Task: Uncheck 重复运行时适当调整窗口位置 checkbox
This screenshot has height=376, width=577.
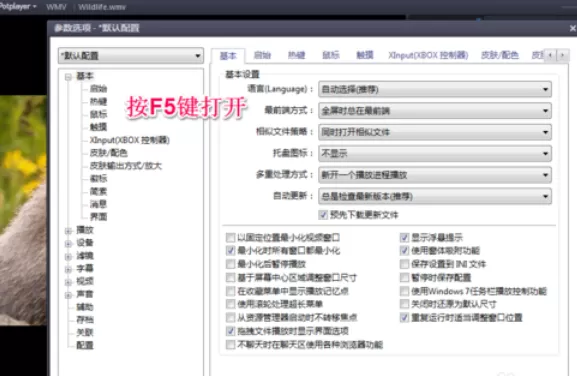Action: coord(404,318)
